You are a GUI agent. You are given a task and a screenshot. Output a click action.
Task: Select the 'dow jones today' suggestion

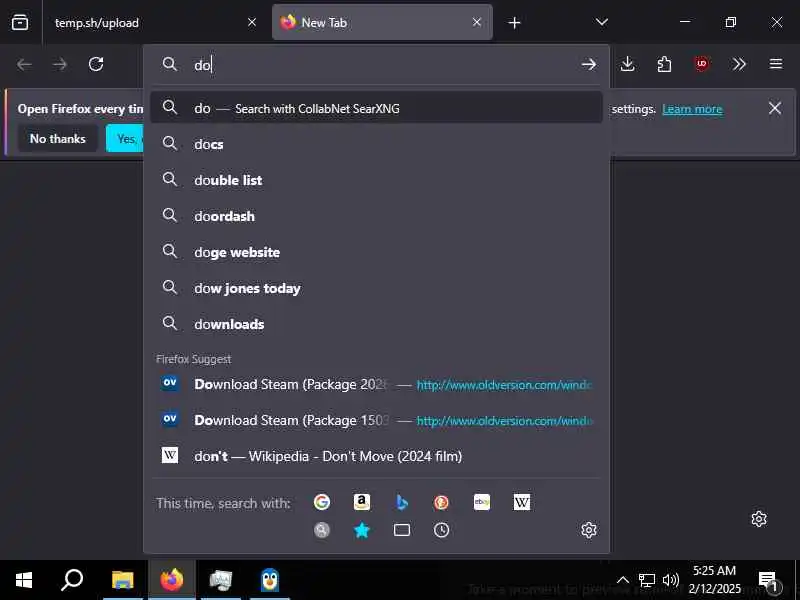coord(377,288)
